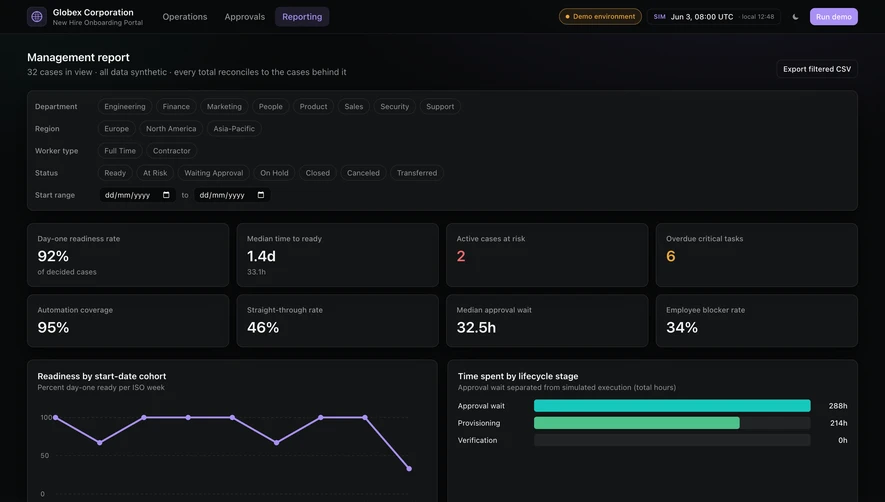Toggle the Product department filter
The height and width of the screenshot is (502, 885).
pos(313,106)
